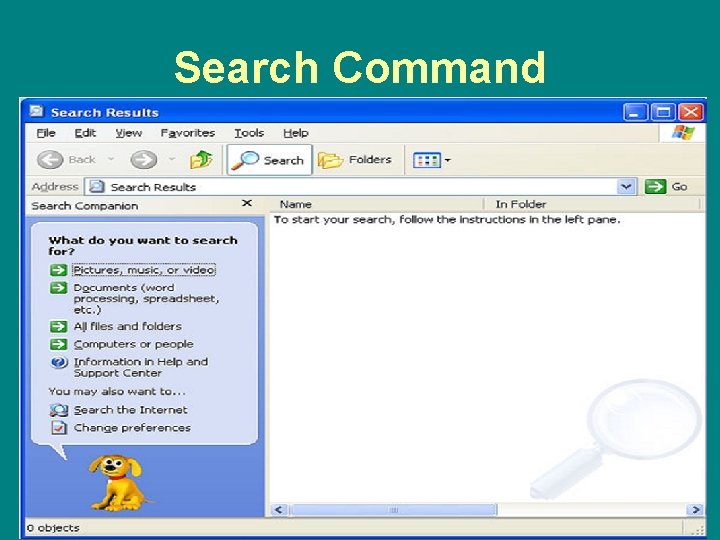The width and height of the screenshot is (720, 540).
Task: Close the Search Companion pane
Action: pos(247,203)
